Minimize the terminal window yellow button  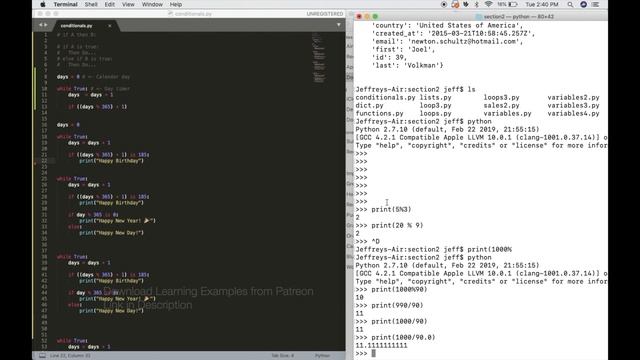coord(367,17)
